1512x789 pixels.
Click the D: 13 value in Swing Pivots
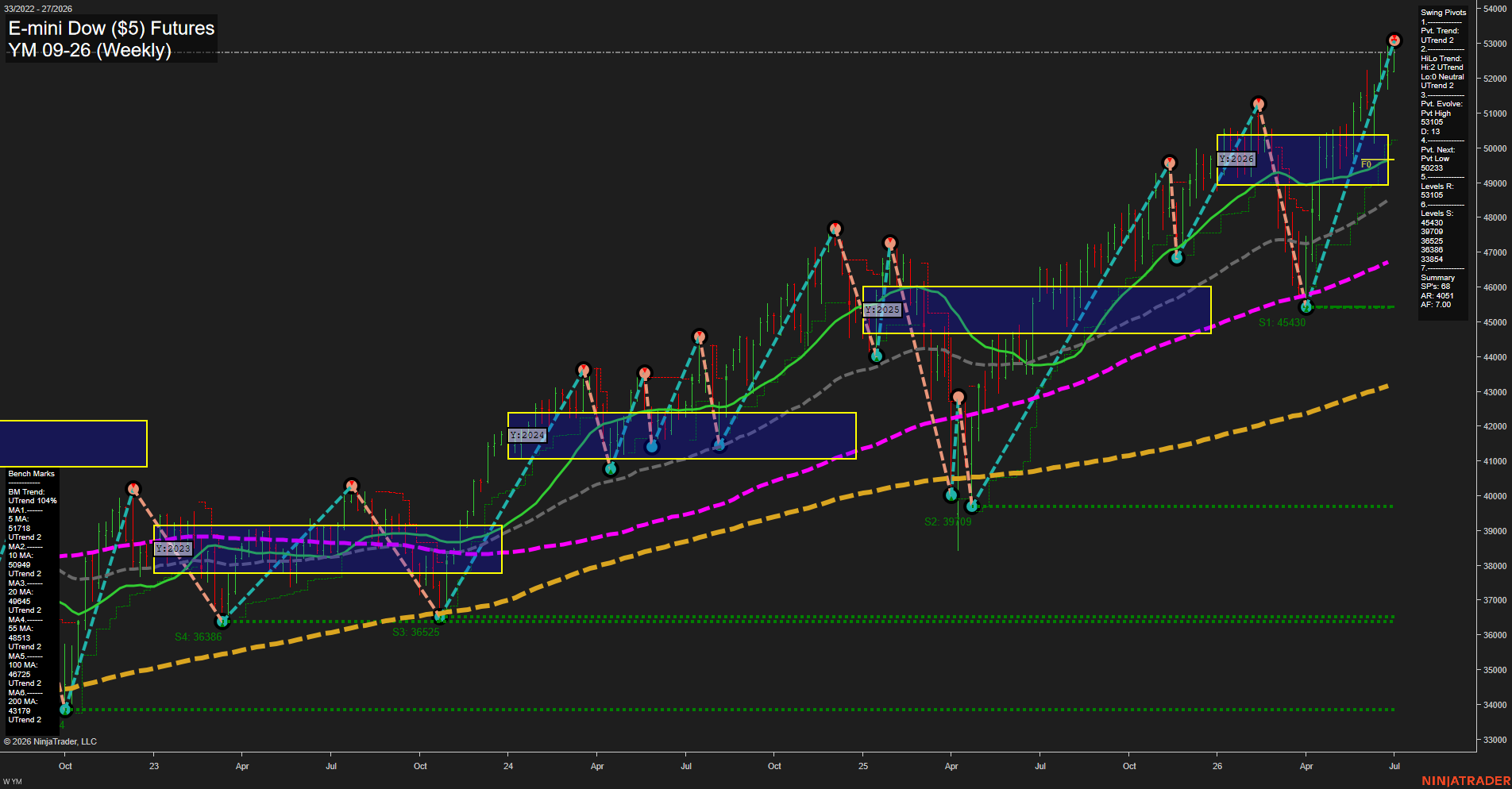tap(1430, 132)
